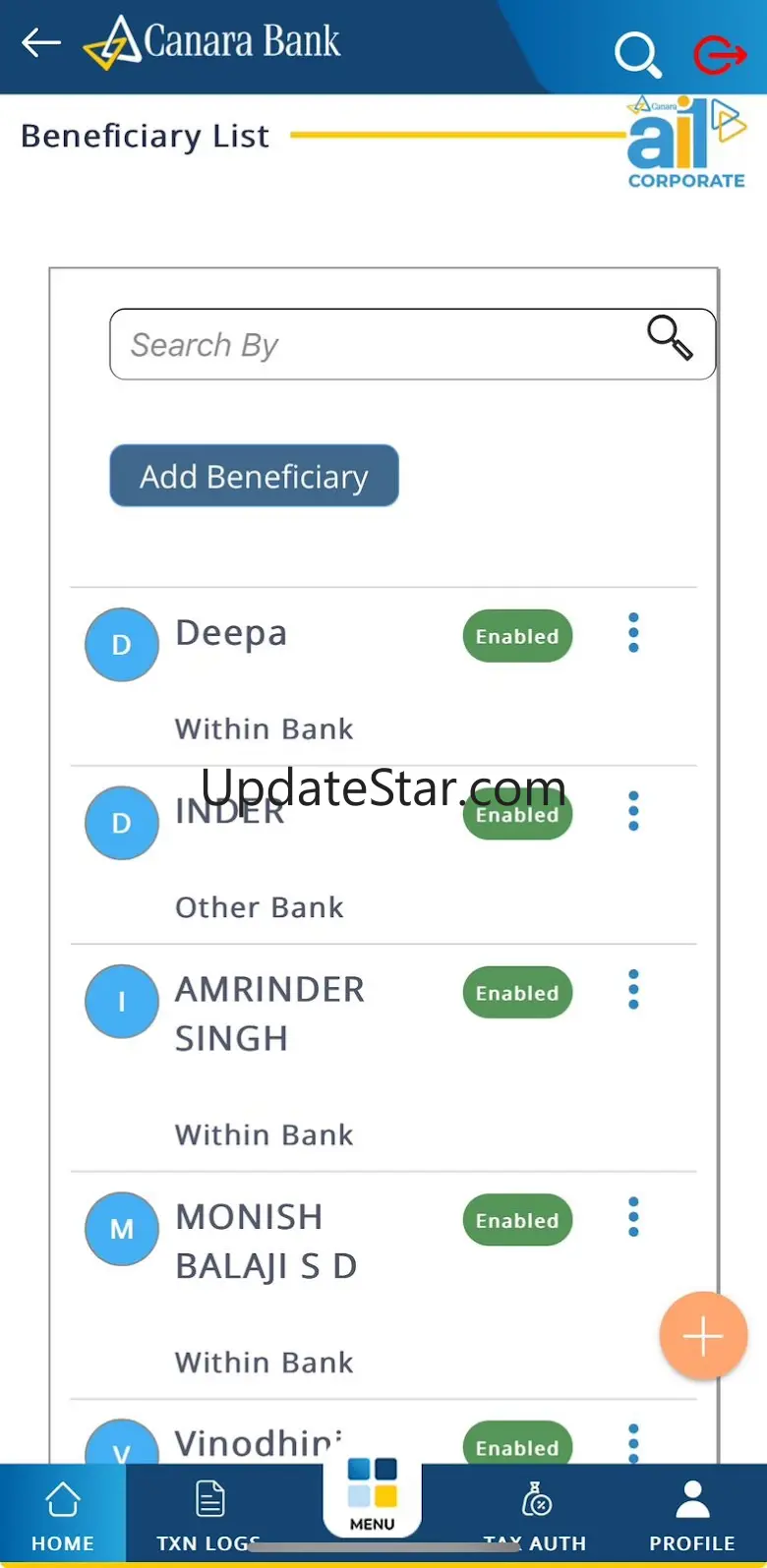Tap the back arrow icon
The width and height of the screenshot is (767, 1568).
pos(40,42)
